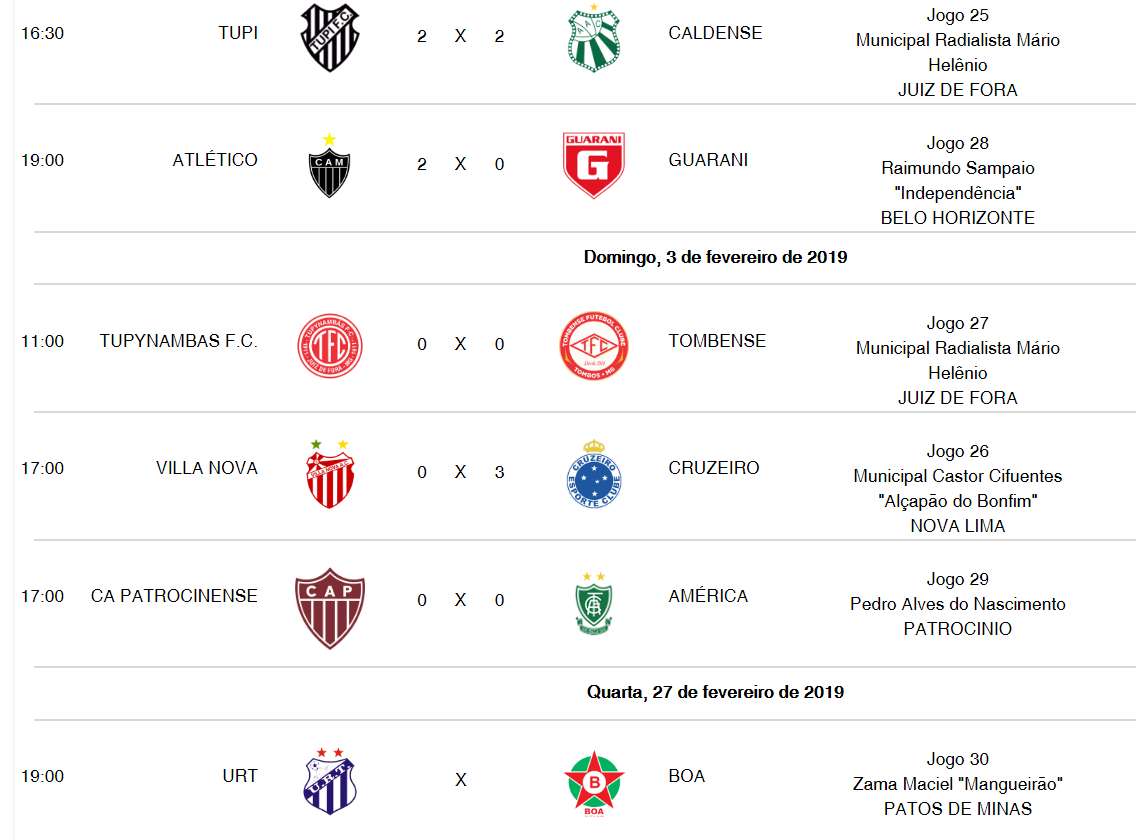The height and width of the screenshot is (840, 1136).
Task: Open the CRUZEIRO team name
Action: pos(714,468)
